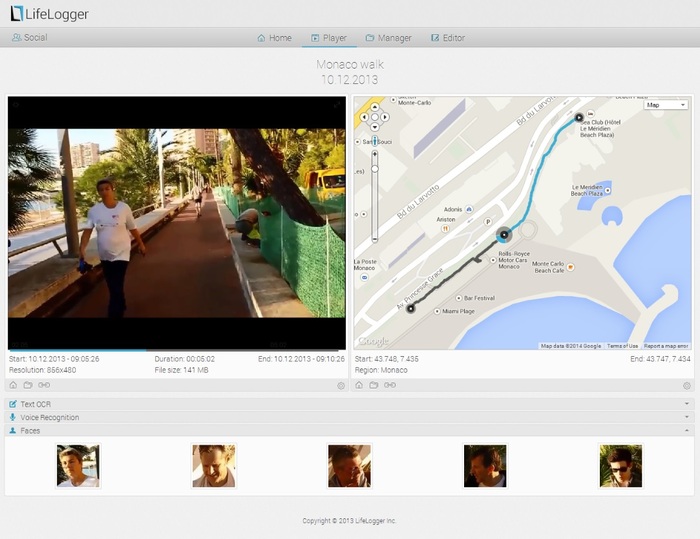Click link icon under map panel
Screen dimensions: 700x539
click(390, 385)
